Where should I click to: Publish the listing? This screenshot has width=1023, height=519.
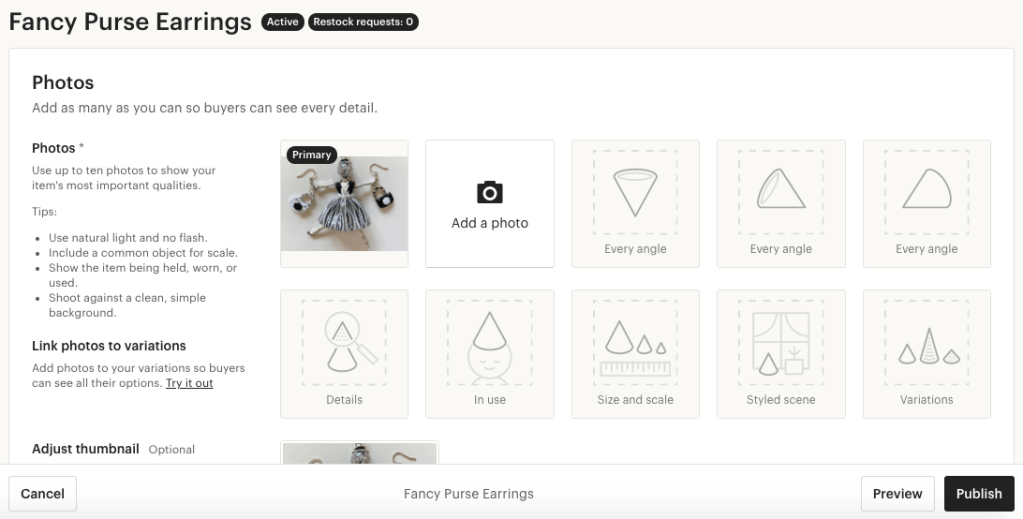coord(978,493)
